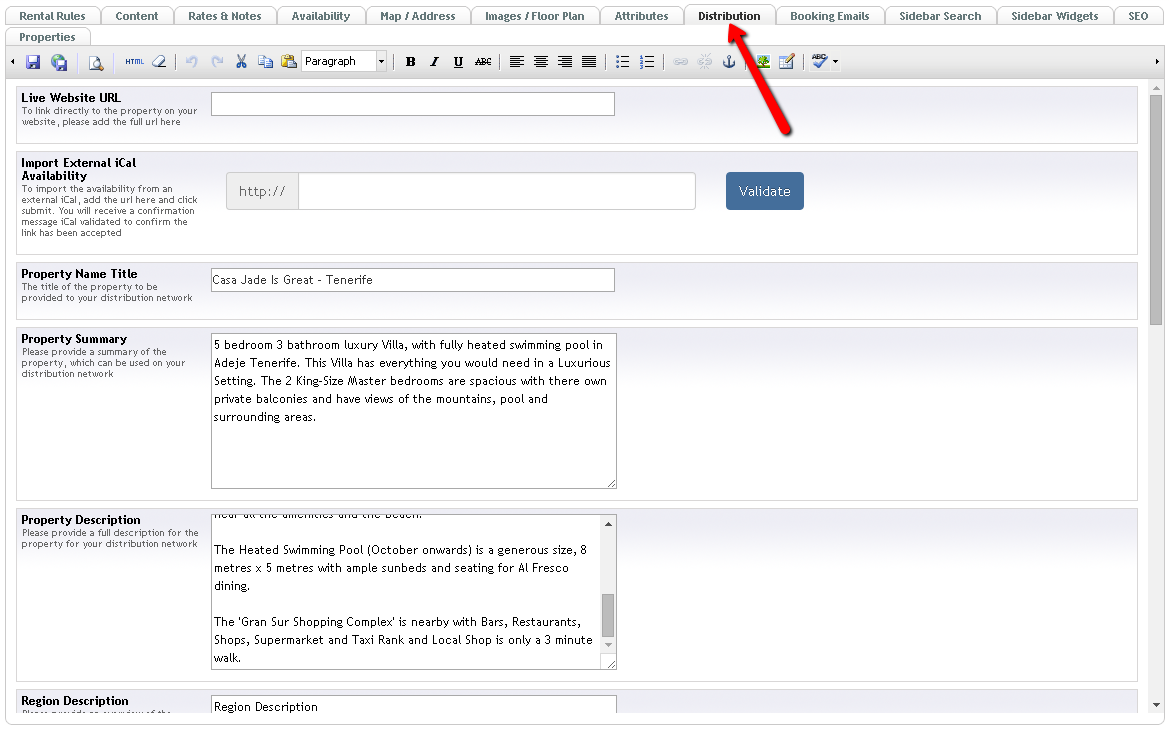The image size is (1169, 729).
Task: Click the edit template pencil icon
Action: (787, 62)
